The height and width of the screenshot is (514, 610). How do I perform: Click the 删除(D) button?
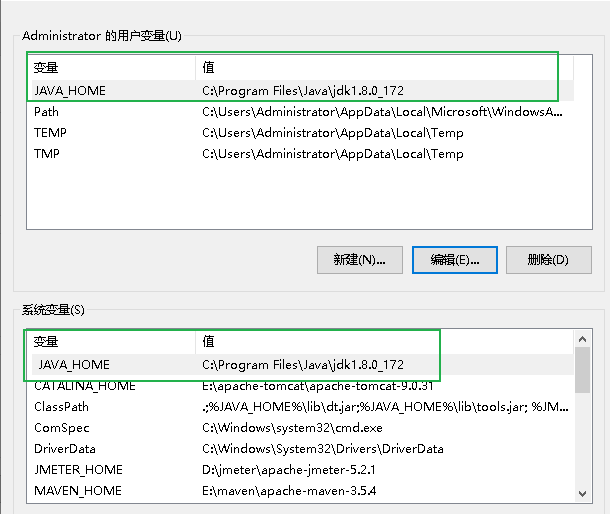pyautogui.click(x=549, y=260)
